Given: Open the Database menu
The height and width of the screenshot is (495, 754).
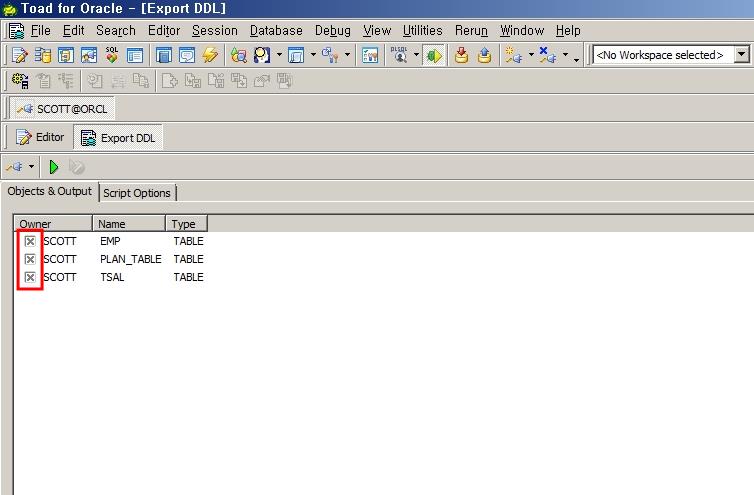Looking at the screenshot, I should (276, 30).
